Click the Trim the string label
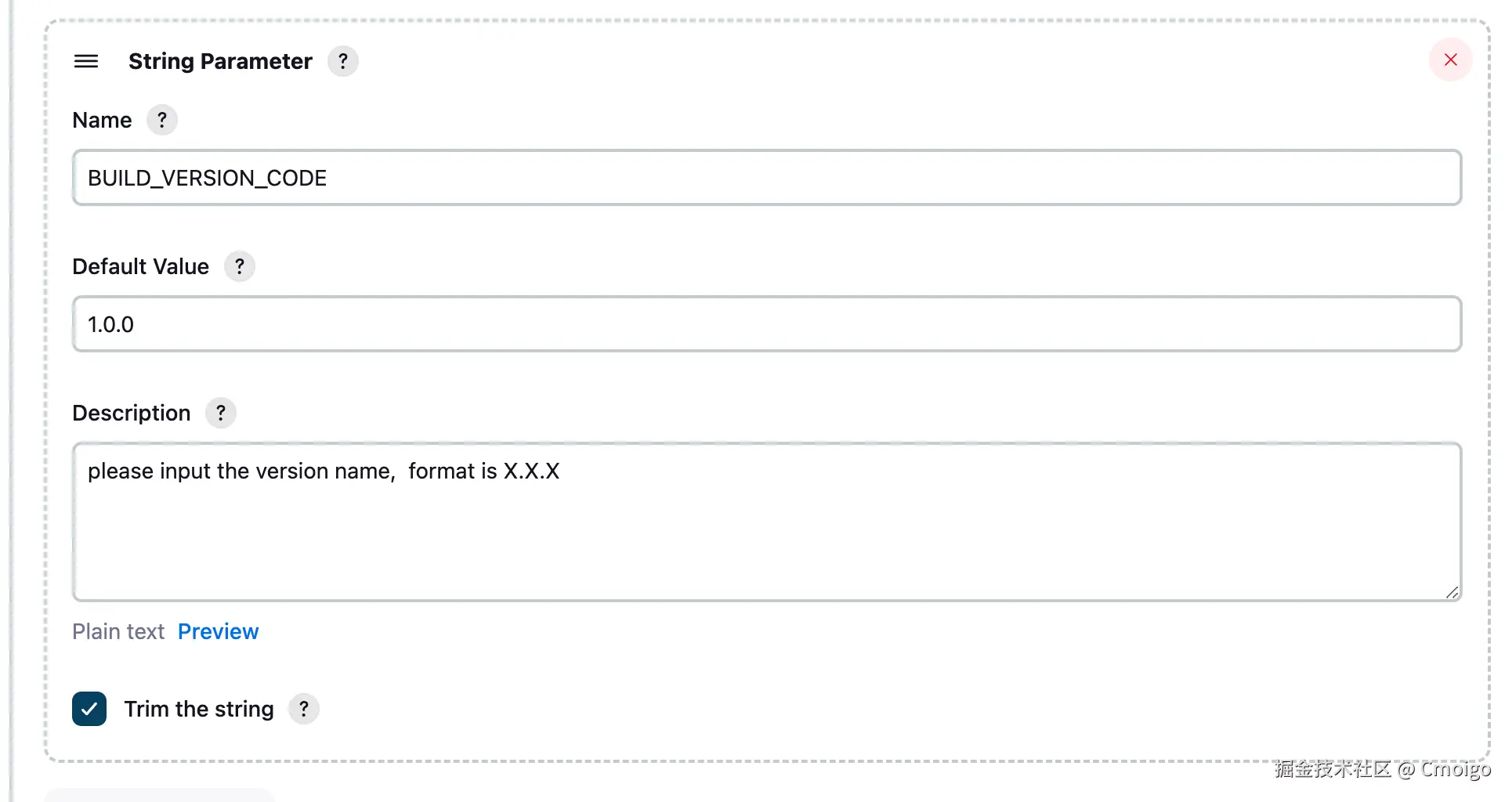The image size is (1512, 802). tap(199, 709)
